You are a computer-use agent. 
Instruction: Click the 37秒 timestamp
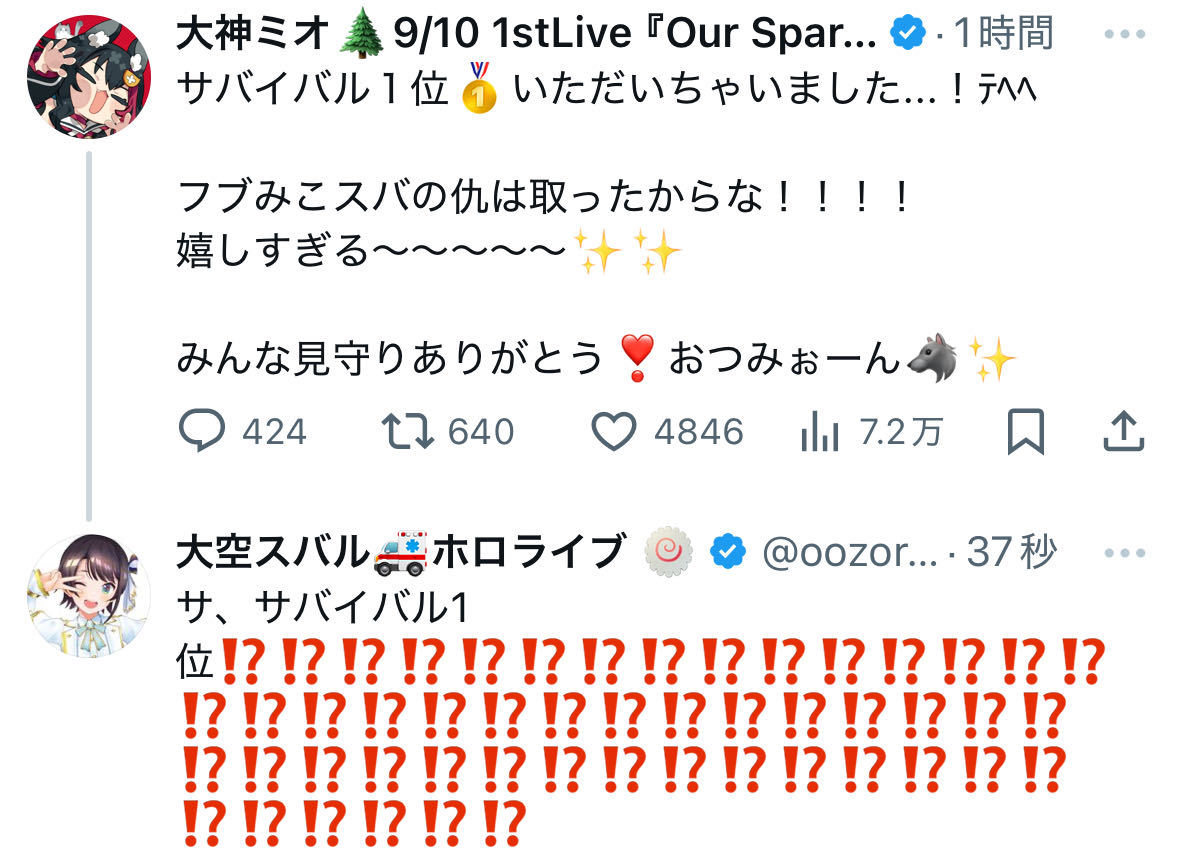click(1012, 552)
